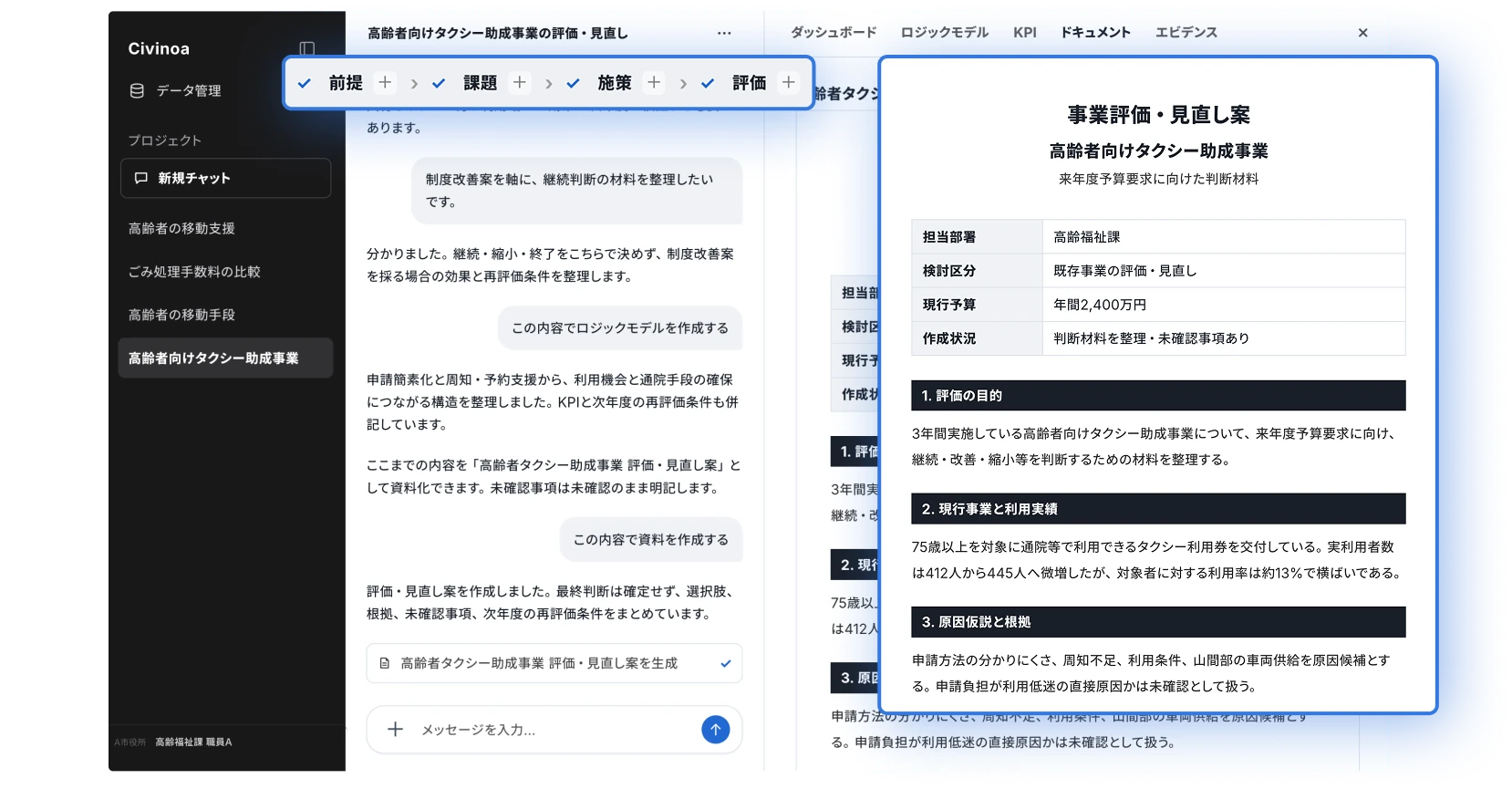Click the blue send arrow button
The image size is (1512, 789).
(x=716, y=730)
